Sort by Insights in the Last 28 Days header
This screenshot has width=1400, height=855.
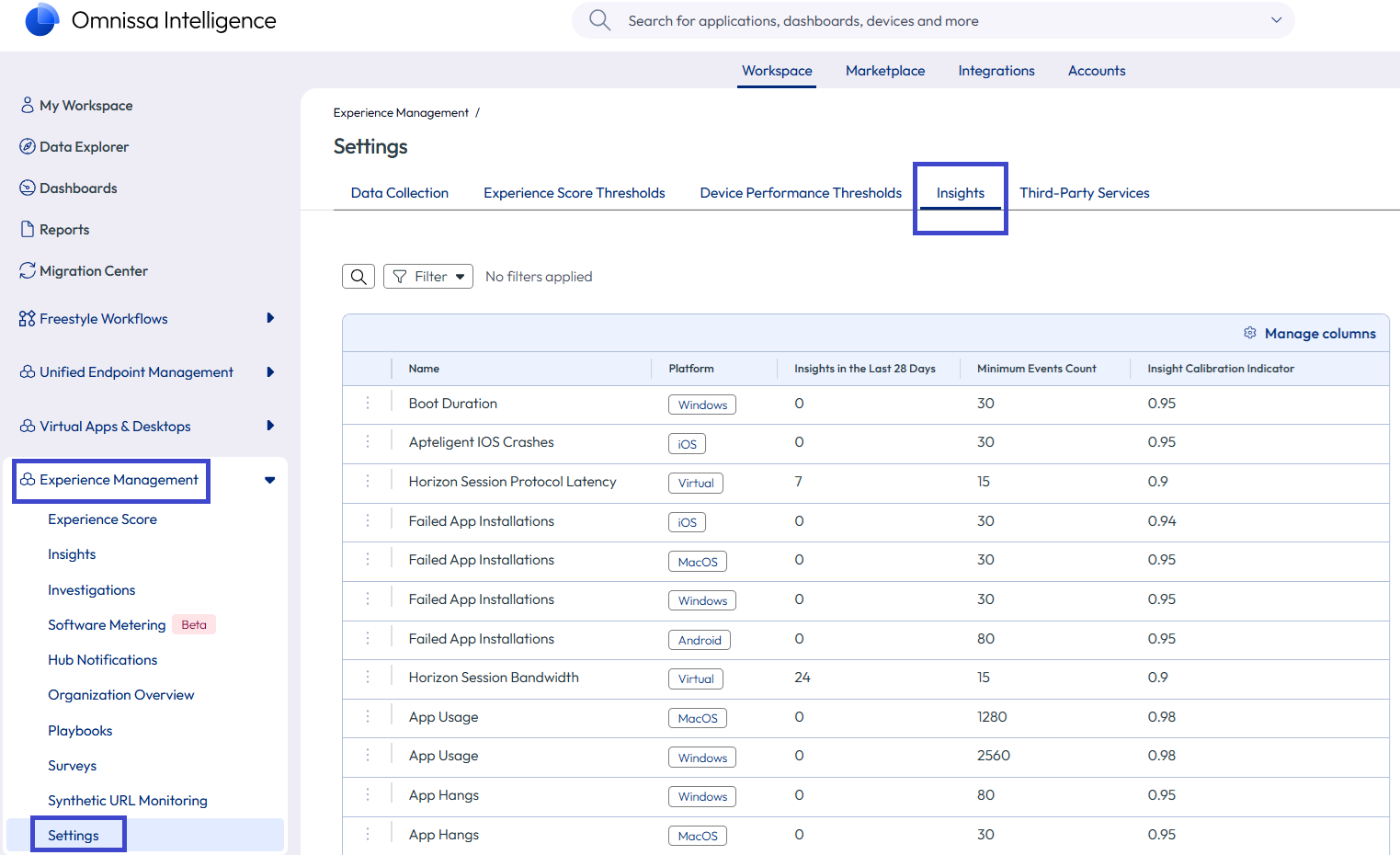pyautogui.click(x=864, y=368)
